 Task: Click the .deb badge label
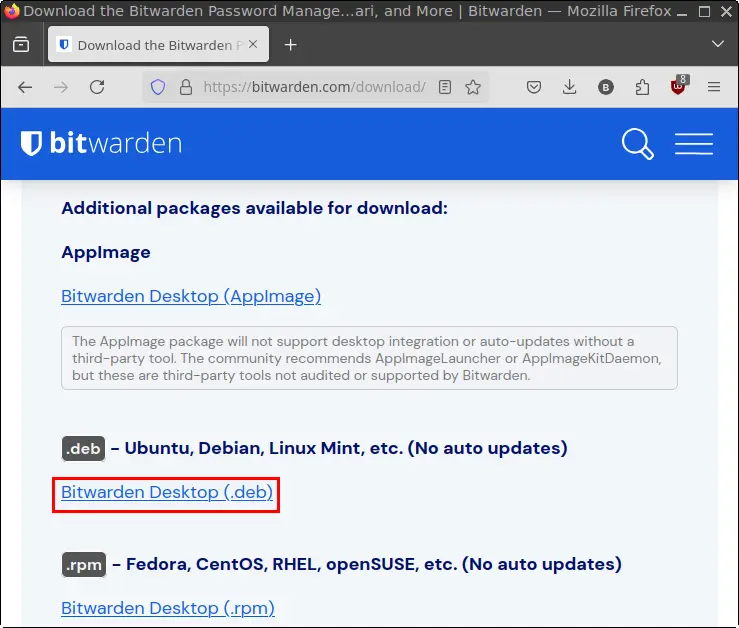click(83, 448)
